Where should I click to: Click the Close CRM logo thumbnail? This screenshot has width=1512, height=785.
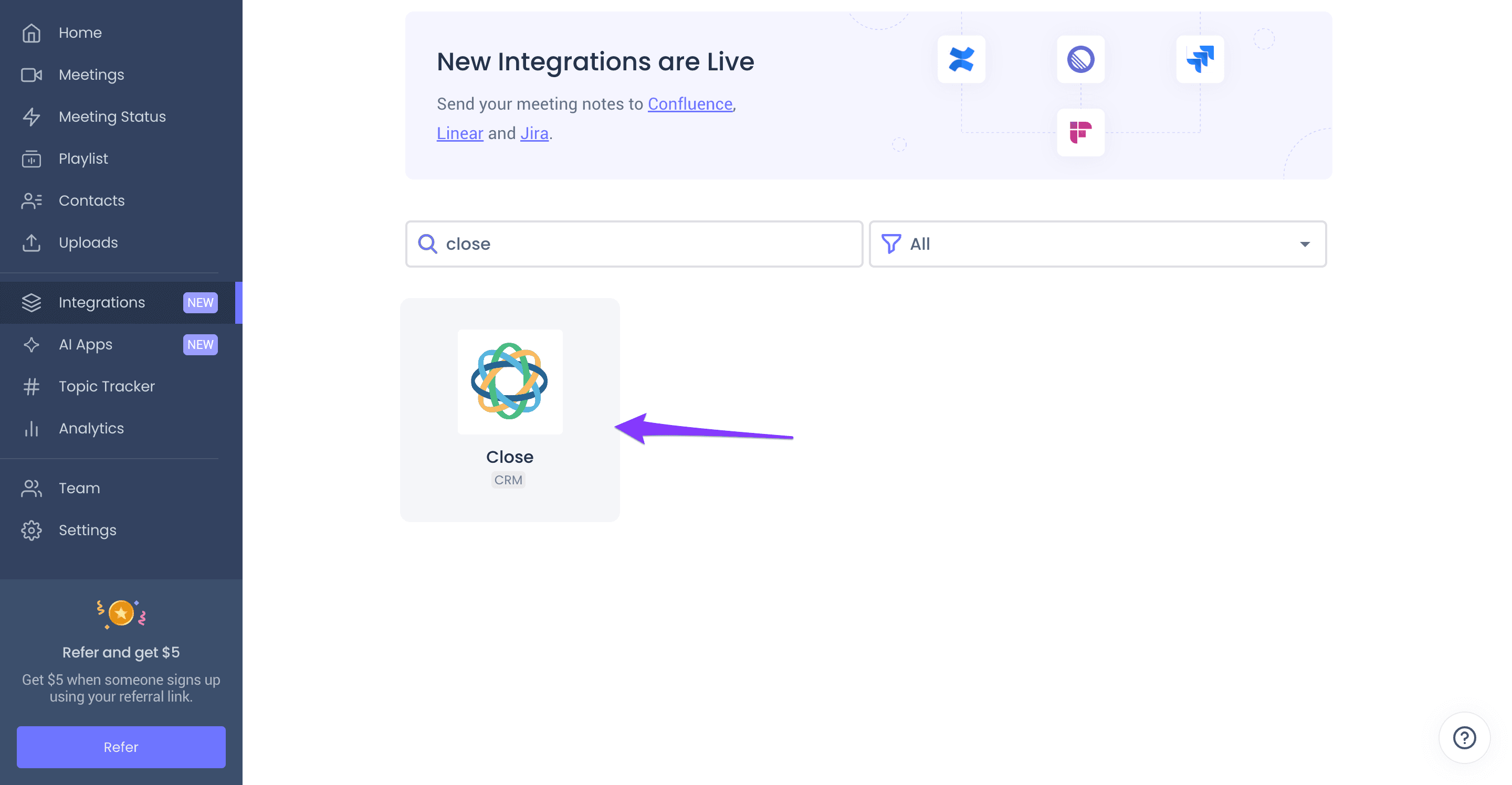[x=510, y=382]
